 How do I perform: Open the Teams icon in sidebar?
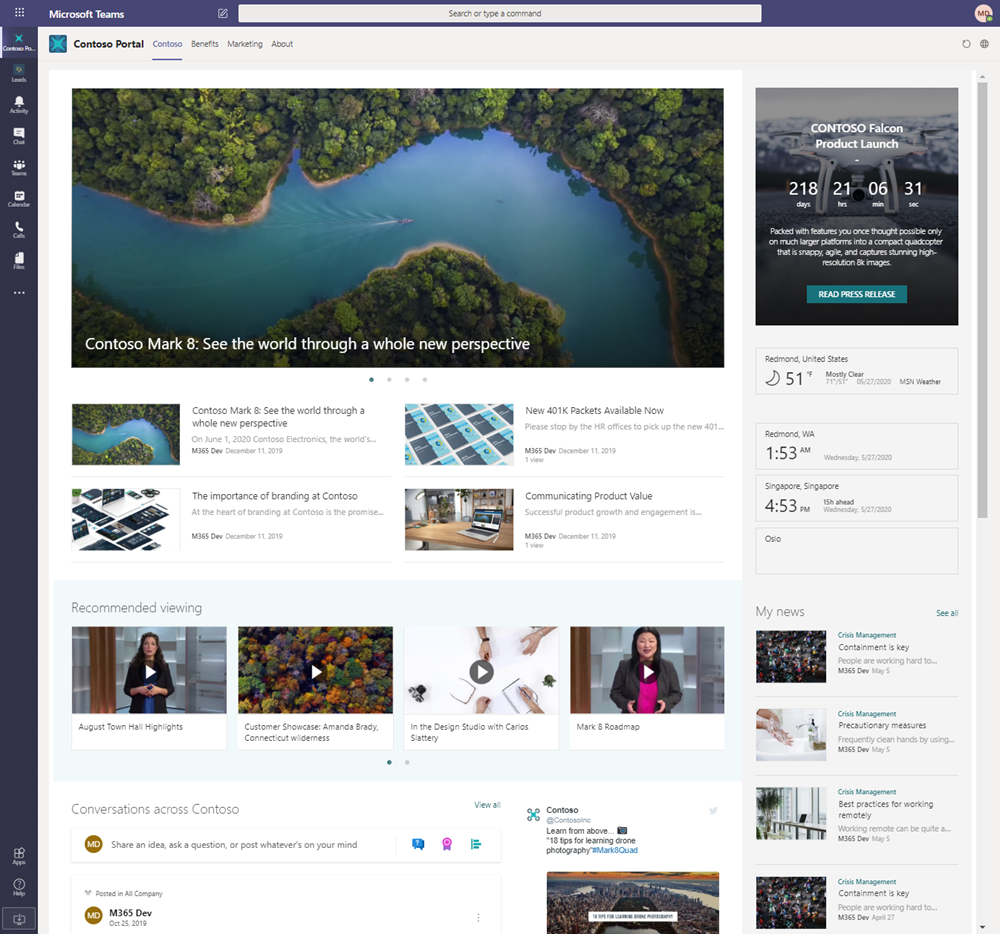(x=18, y=167)
